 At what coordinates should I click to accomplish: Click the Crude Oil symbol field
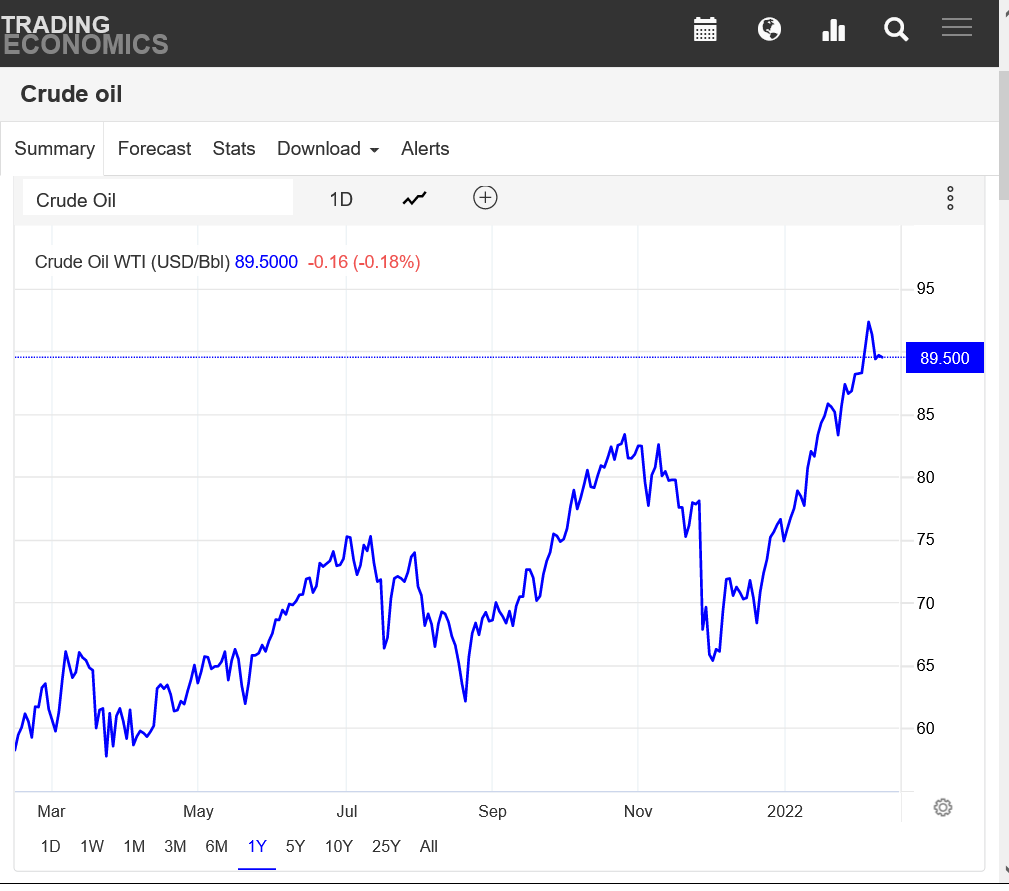(x=158, y=199)
